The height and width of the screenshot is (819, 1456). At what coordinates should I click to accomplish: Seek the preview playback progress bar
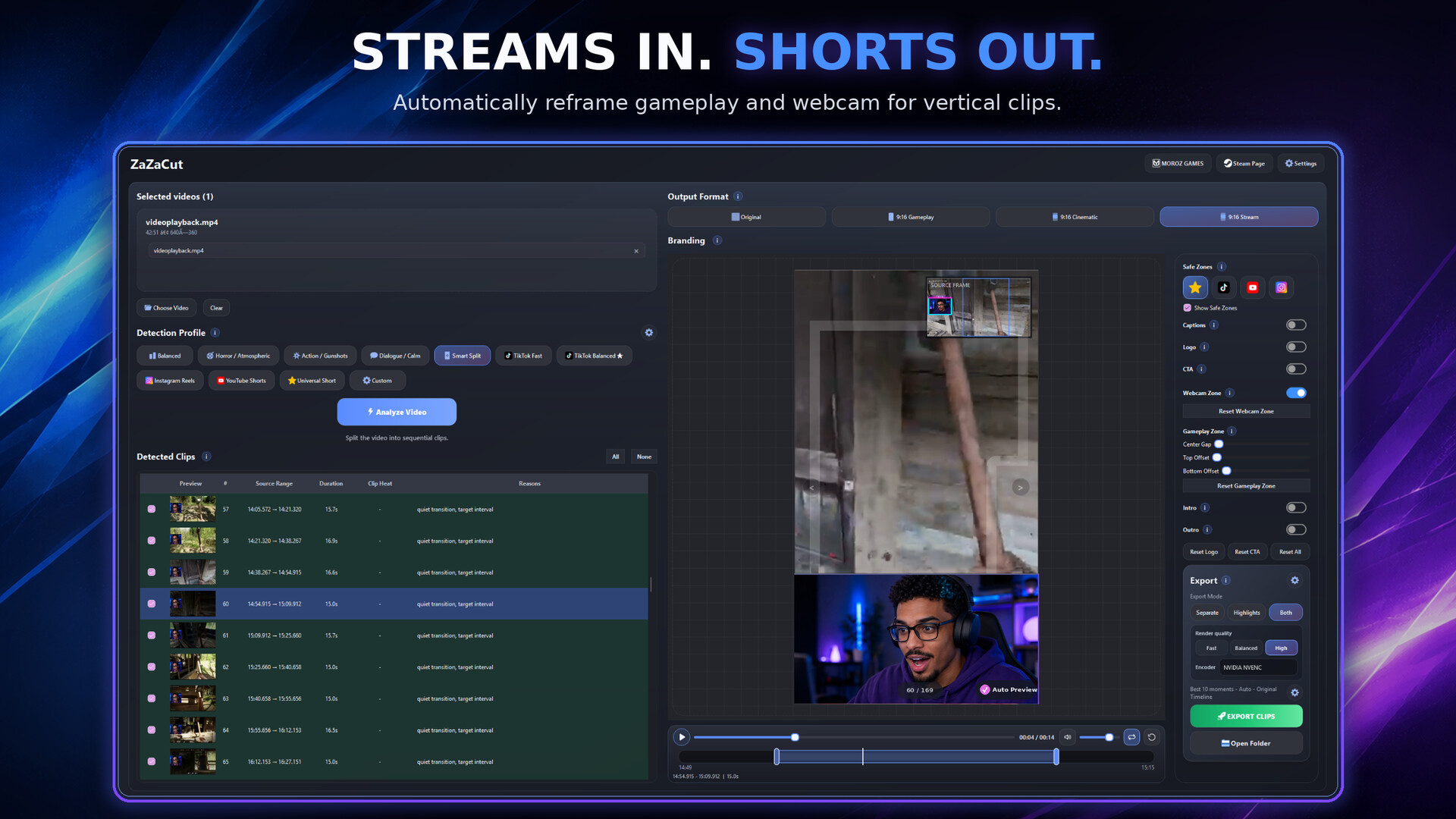pyautogui.click(x=854, y=737)
